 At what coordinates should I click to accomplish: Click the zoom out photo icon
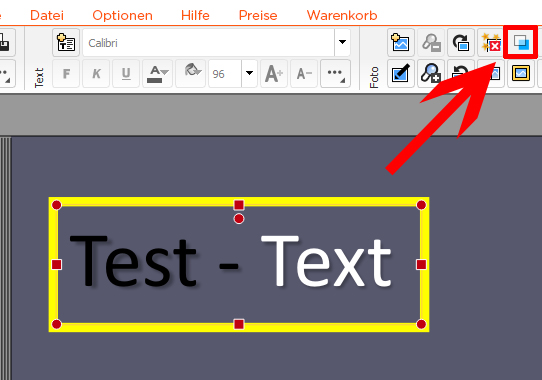(431, 43)
